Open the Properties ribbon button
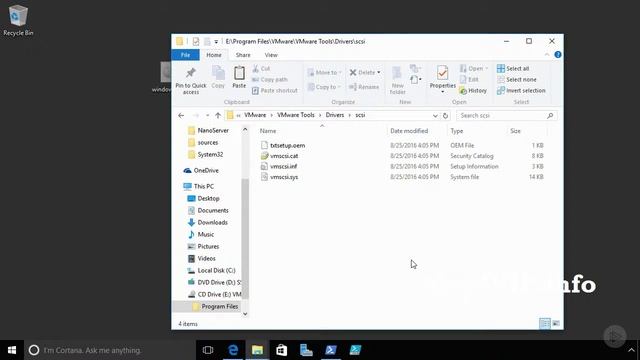This screenshot has width=640, height=360. coord(442,78)
